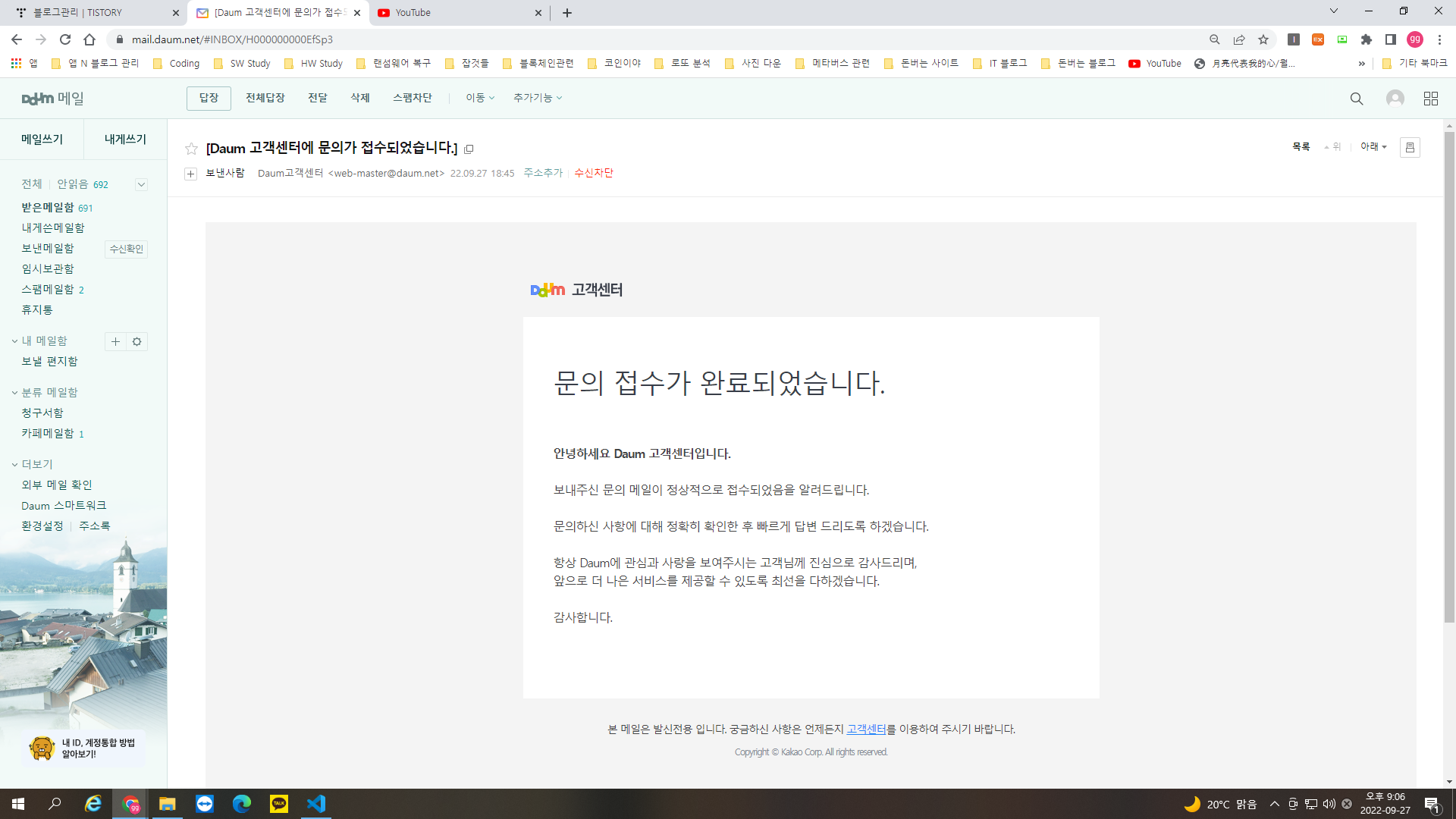Bookmark this page star icon
The width and height of the screenshot is (1456, 819).
coord(1263,39)
